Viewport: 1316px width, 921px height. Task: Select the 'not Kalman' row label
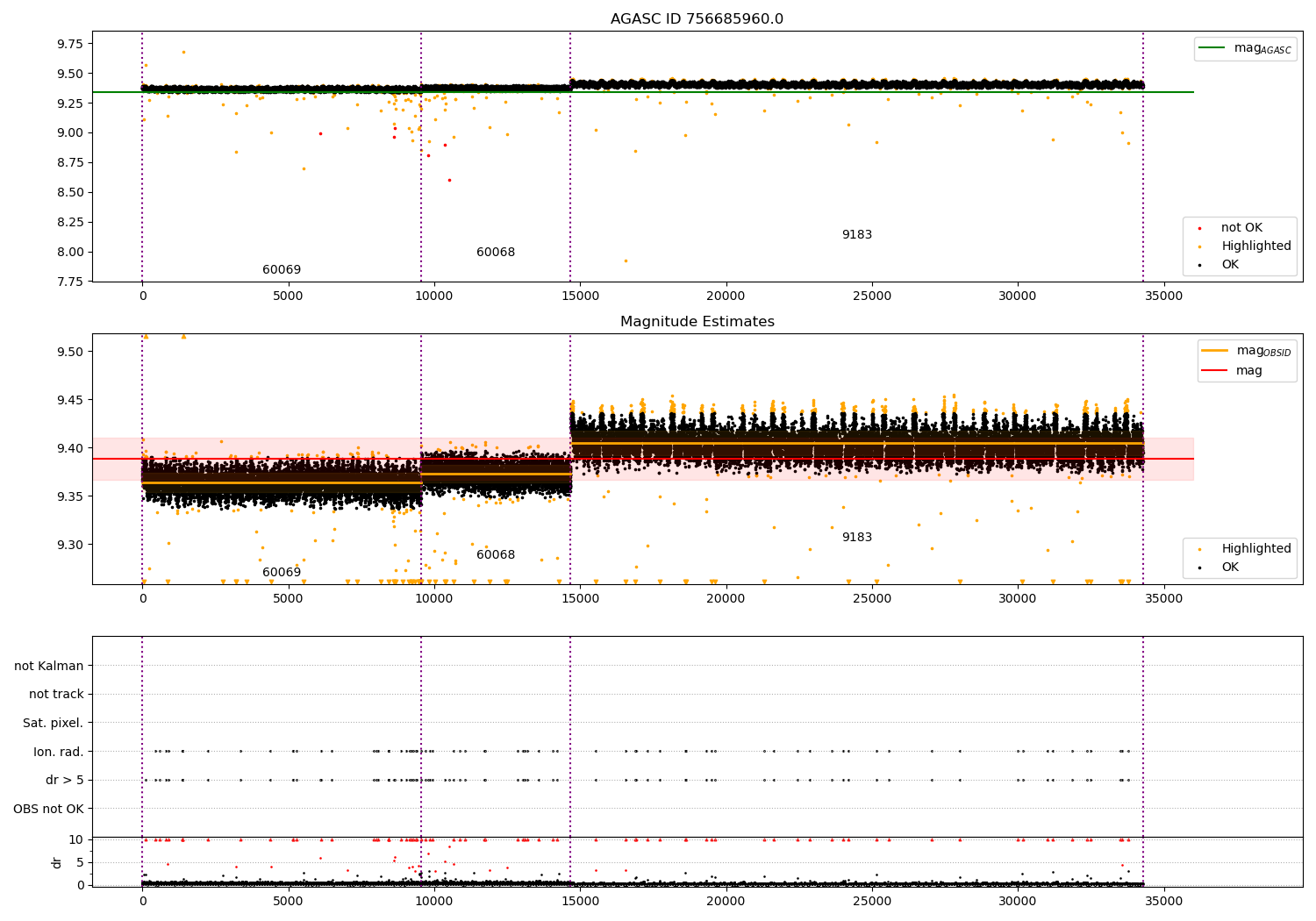(49, 667)
